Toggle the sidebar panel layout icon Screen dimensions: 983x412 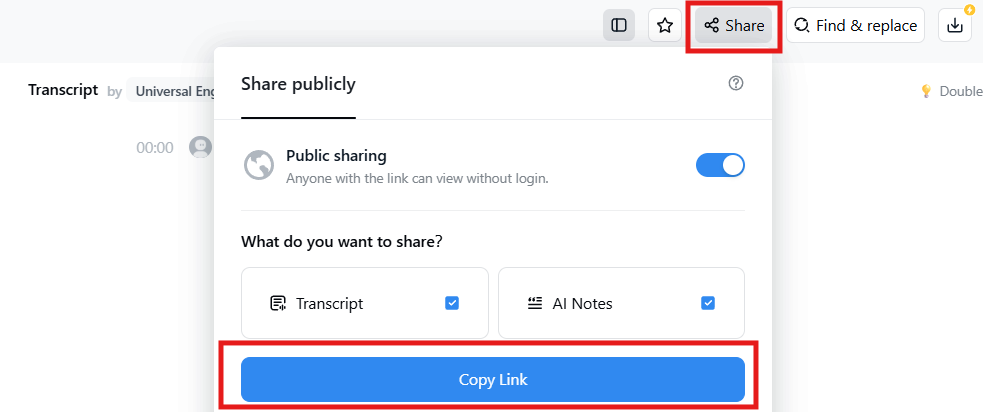619,25
